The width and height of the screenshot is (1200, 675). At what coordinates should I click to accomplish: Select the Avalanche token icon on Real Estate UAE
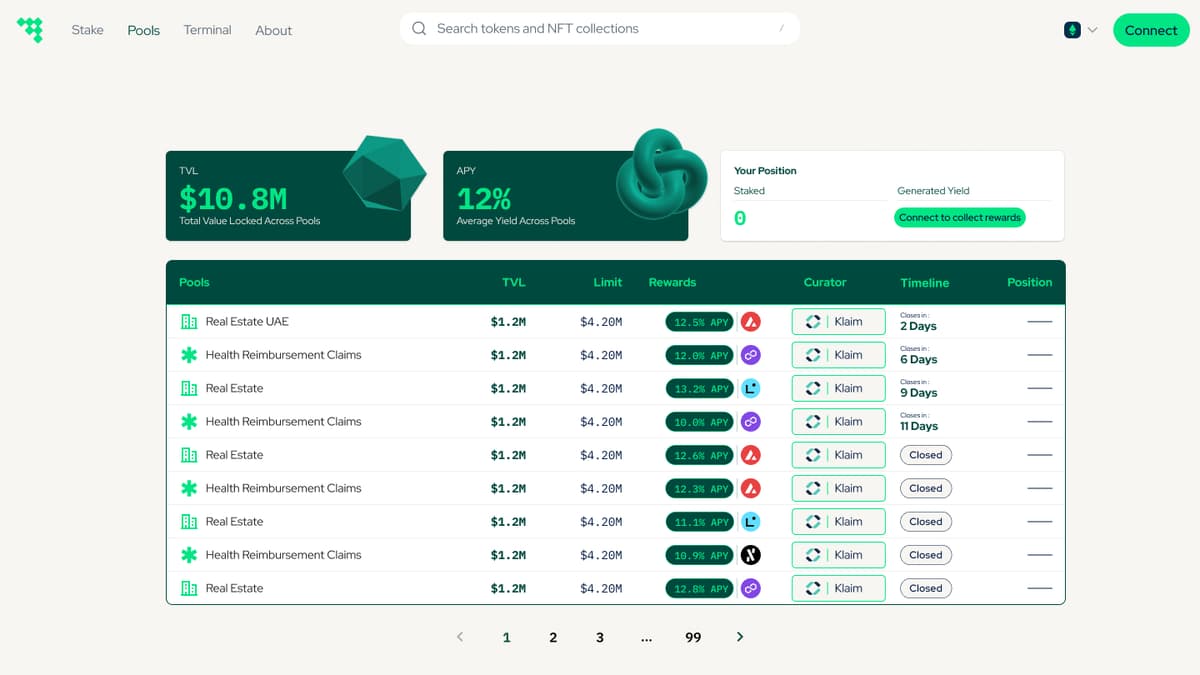pyautogui.click(x=751, y=321)
